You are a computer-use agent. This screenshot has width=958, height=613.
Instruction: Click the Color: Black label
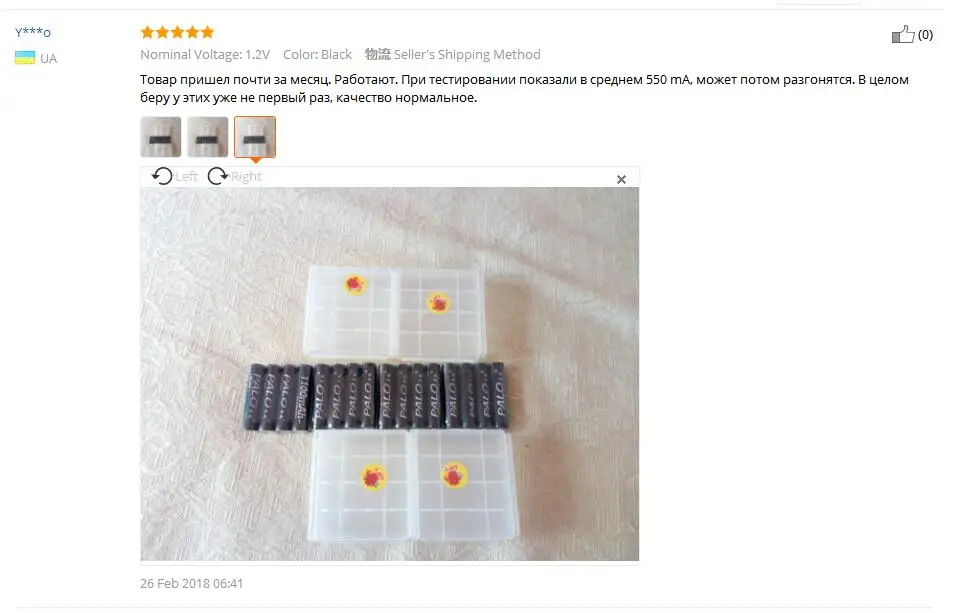pyautogui.click(x=317, y=54)
